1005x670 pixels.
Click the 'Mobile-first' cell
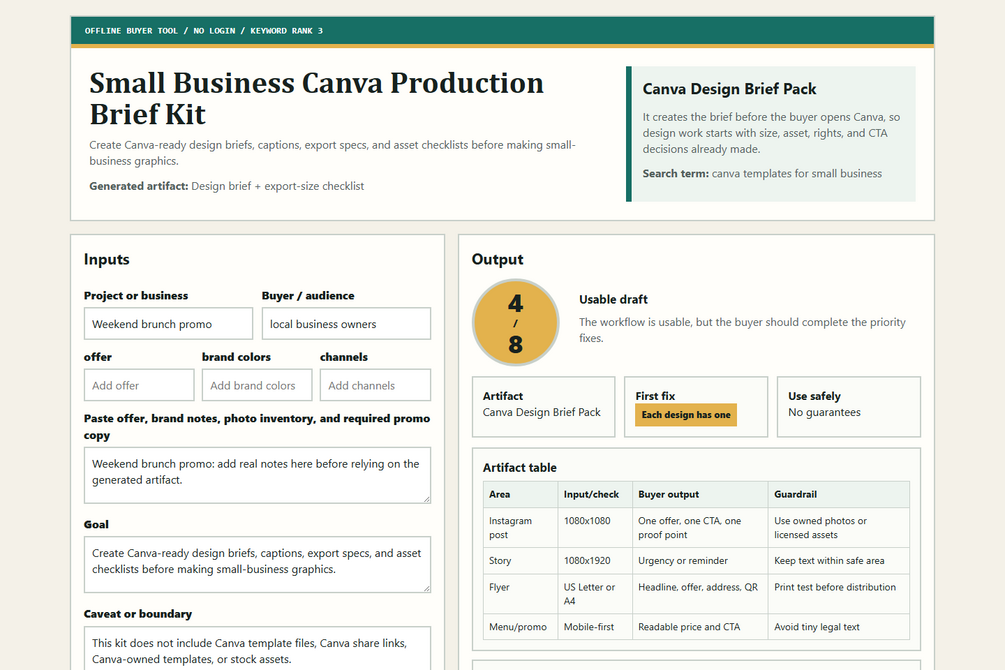pos(595,627)
